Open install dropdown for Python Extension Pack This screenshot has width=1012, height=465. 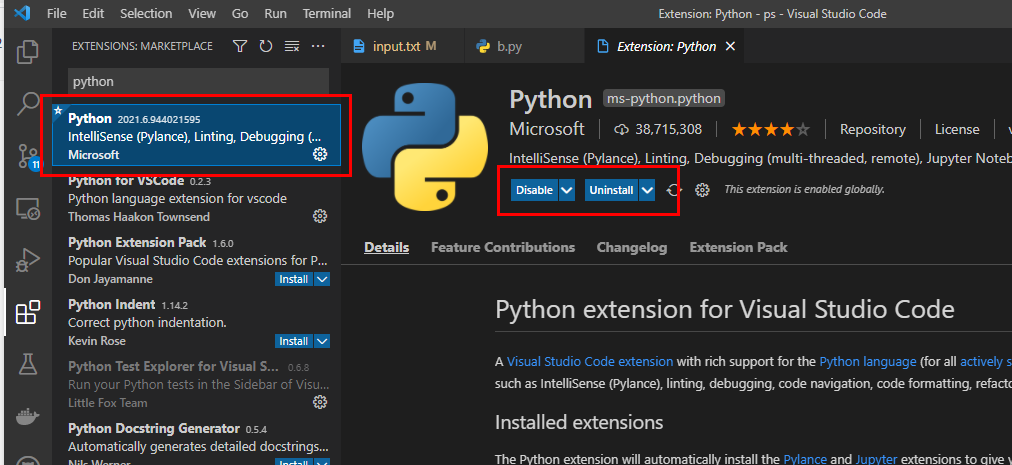[x=323, y=279]
